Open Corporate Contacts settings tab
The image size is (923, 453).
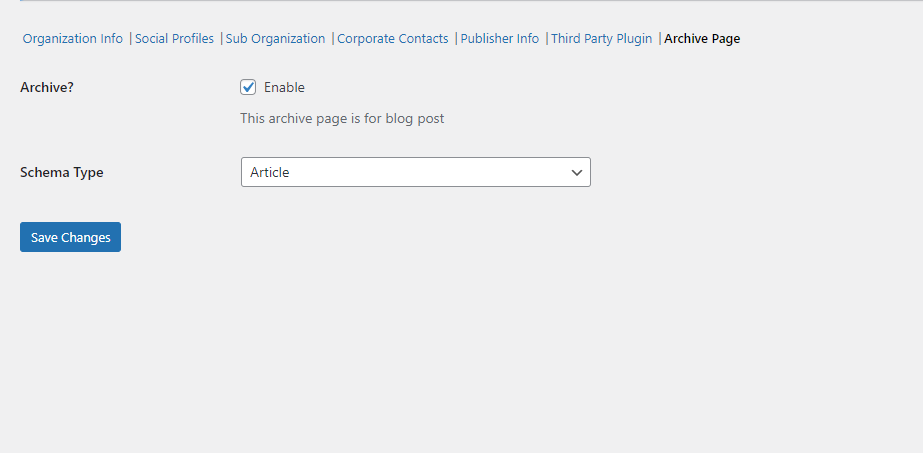coord(392,39)
